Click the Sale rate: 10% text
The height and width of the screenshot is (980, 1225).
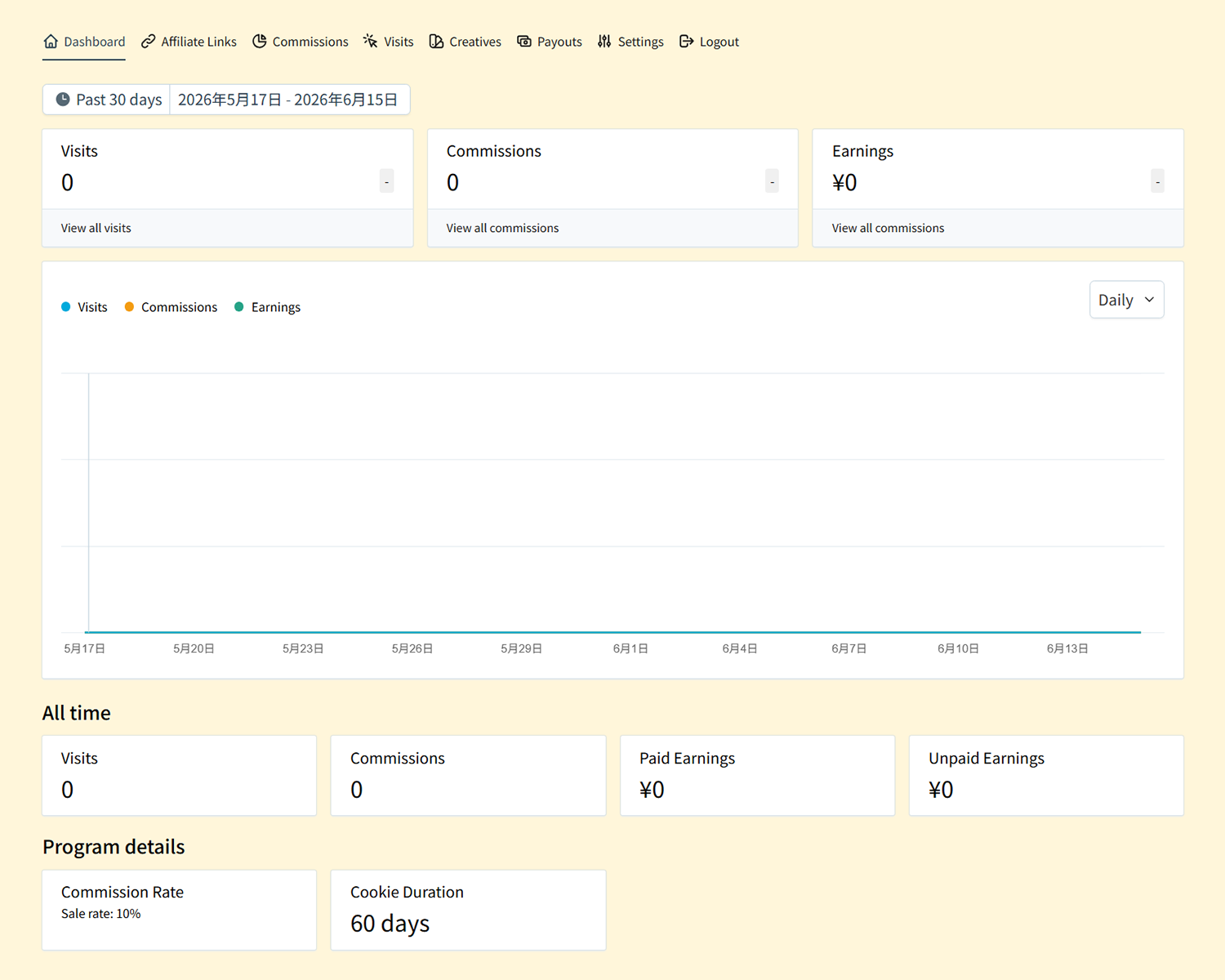pos(101,914)
